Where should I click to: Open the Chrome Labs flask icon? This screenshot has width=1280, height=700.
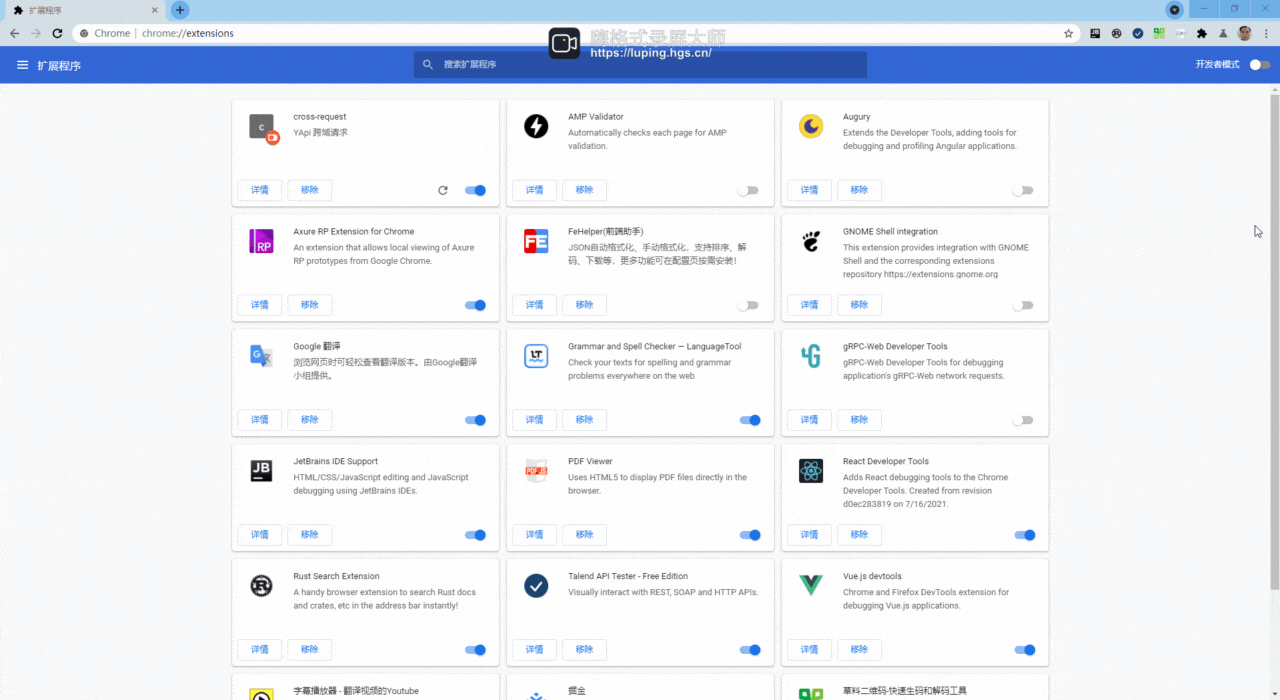point(1223,33)
